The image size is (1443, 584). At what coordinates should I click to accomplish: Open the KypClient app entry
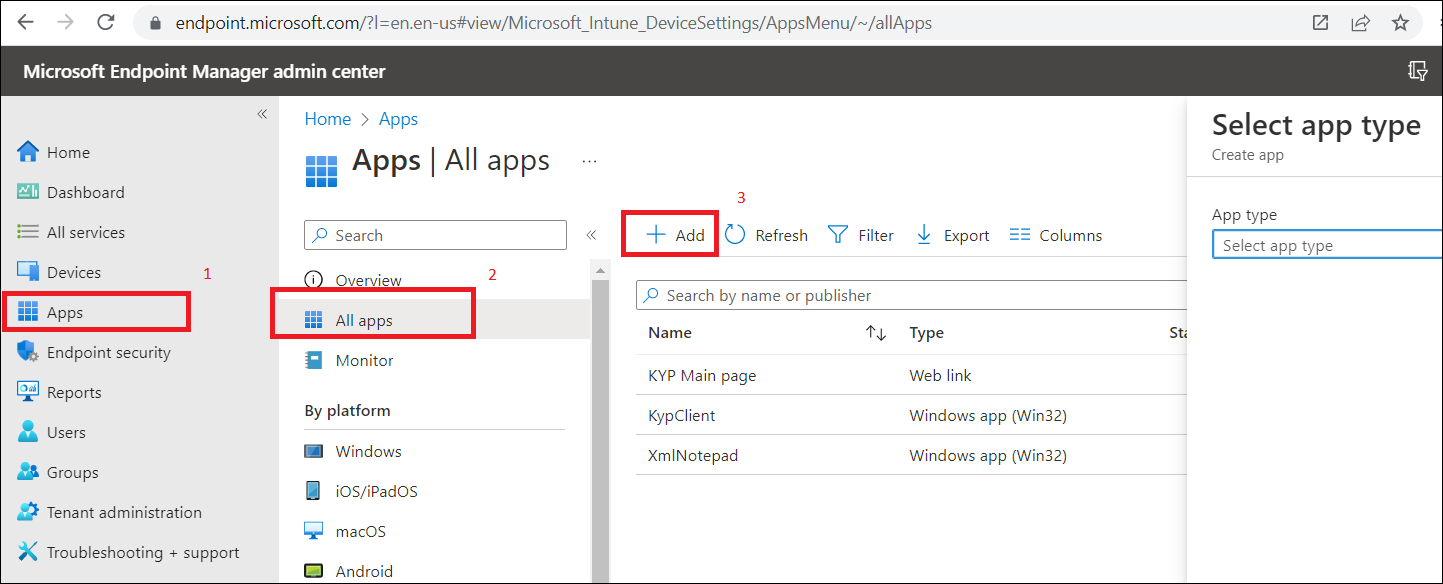click(x=682, y=415)
